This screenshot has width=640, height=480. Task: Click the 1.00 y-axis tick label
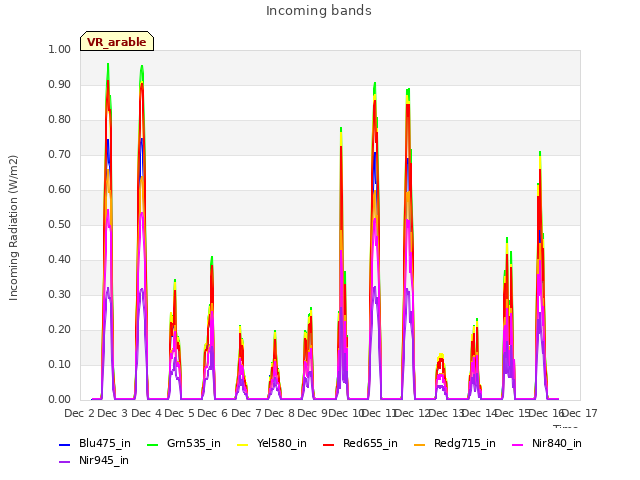point(60,49)
